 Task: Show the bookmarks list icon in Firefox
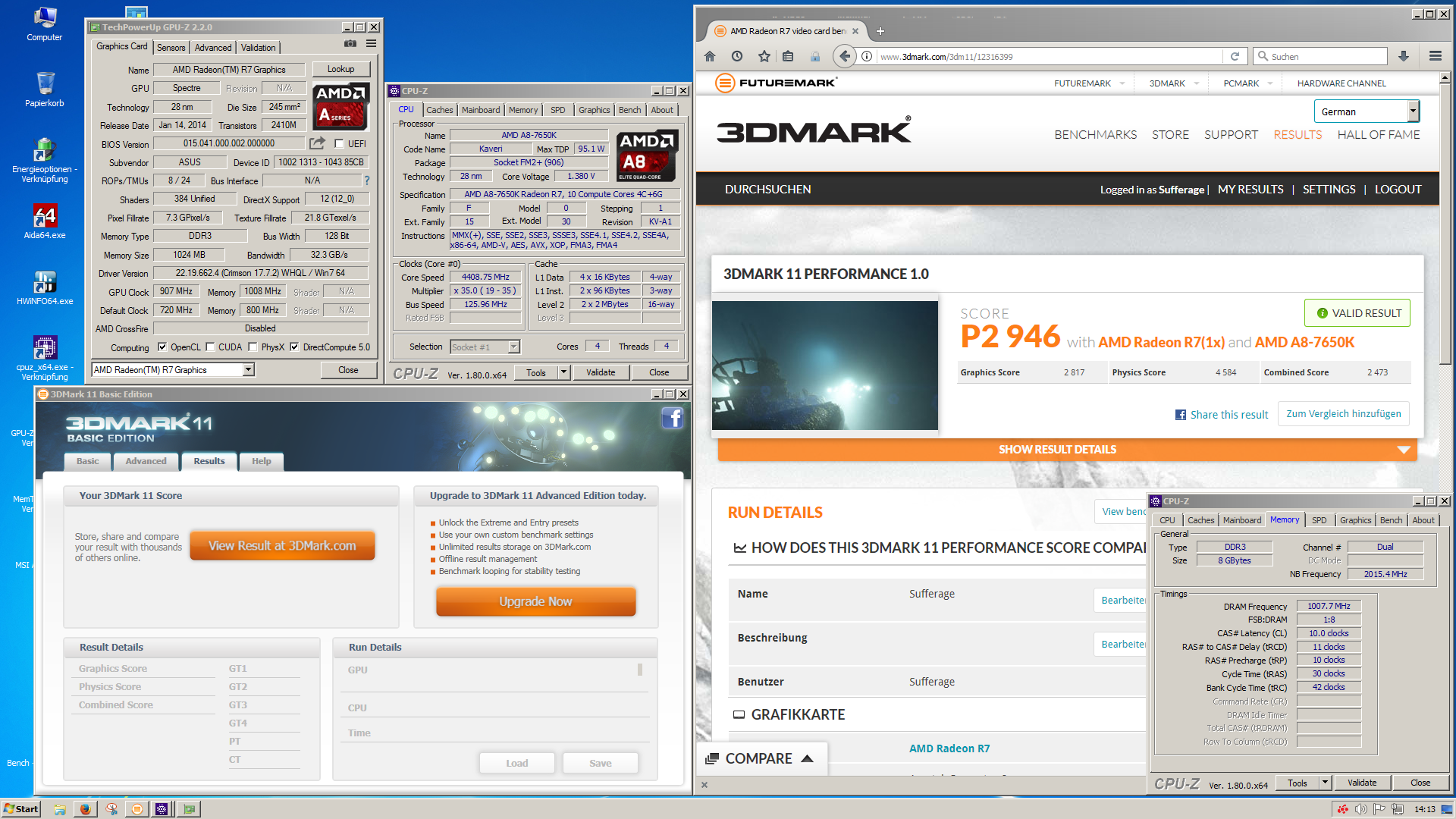[788, 56]
